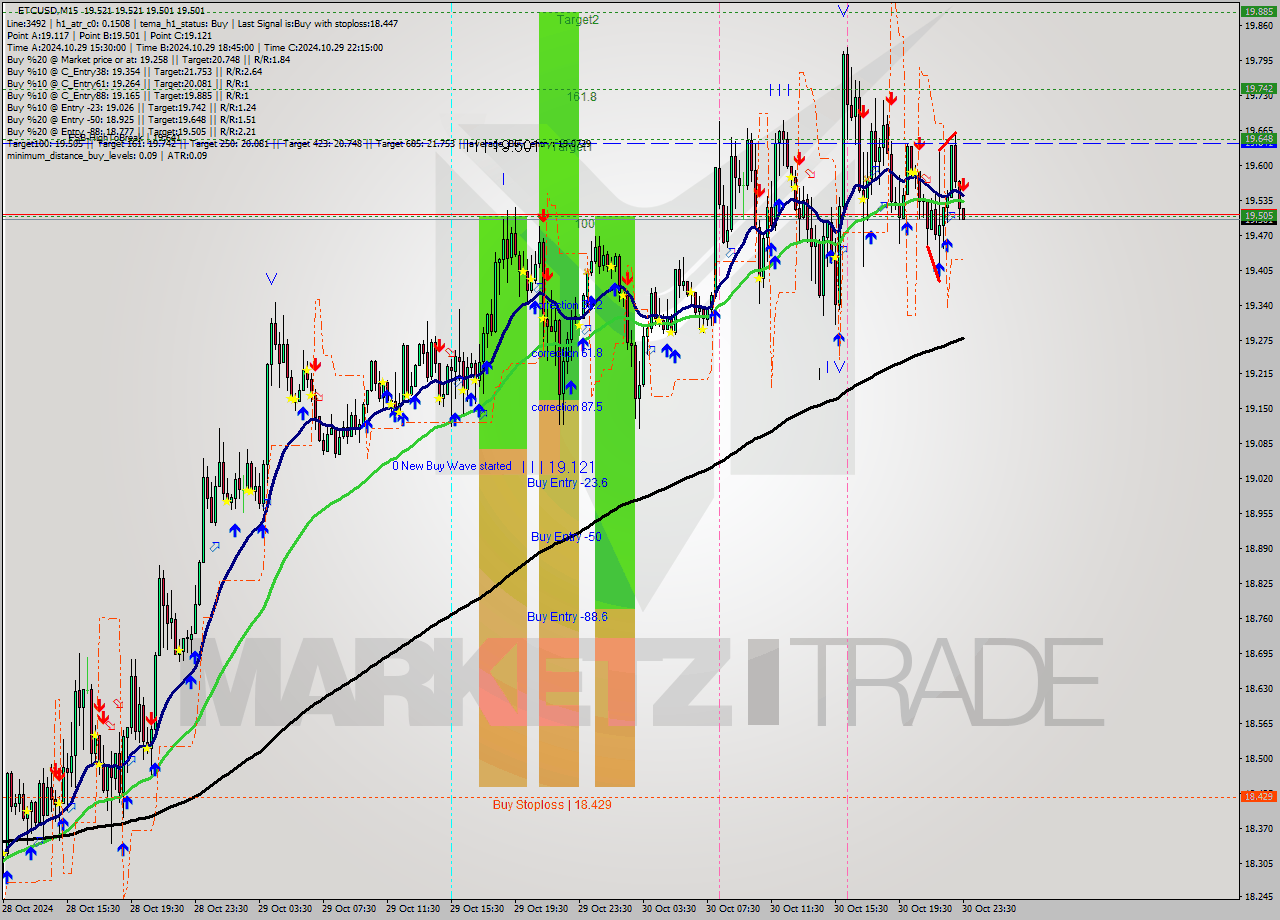Click the '28 Oct 2024' time axis label
Viewport: 1280px width, 920px height.
pos(28,909)
